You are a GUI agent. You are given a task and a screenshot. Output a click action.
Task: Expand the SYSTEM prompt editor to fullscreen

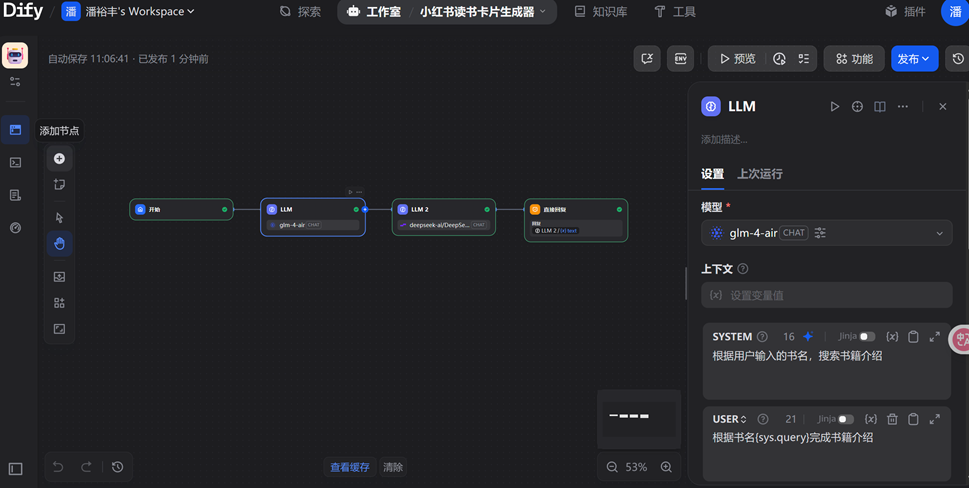point(934,337)
